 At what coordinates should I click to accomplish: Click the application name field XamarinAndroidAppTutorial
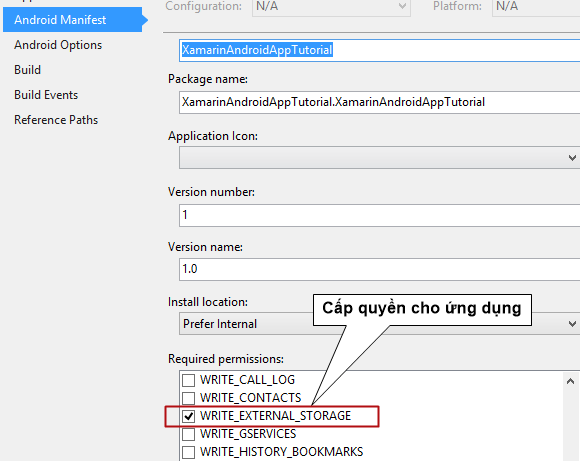pos(380,50)
